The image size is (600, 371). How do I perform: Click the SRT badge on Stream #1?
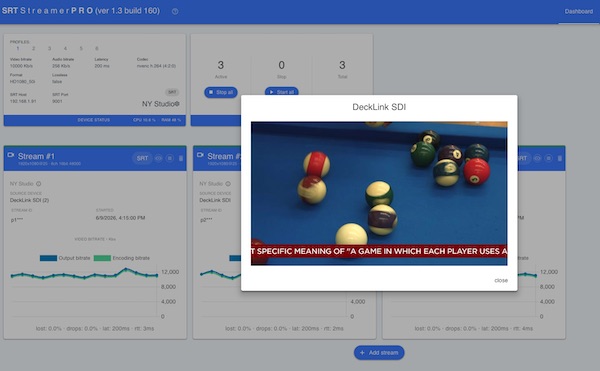coord(142,158)
